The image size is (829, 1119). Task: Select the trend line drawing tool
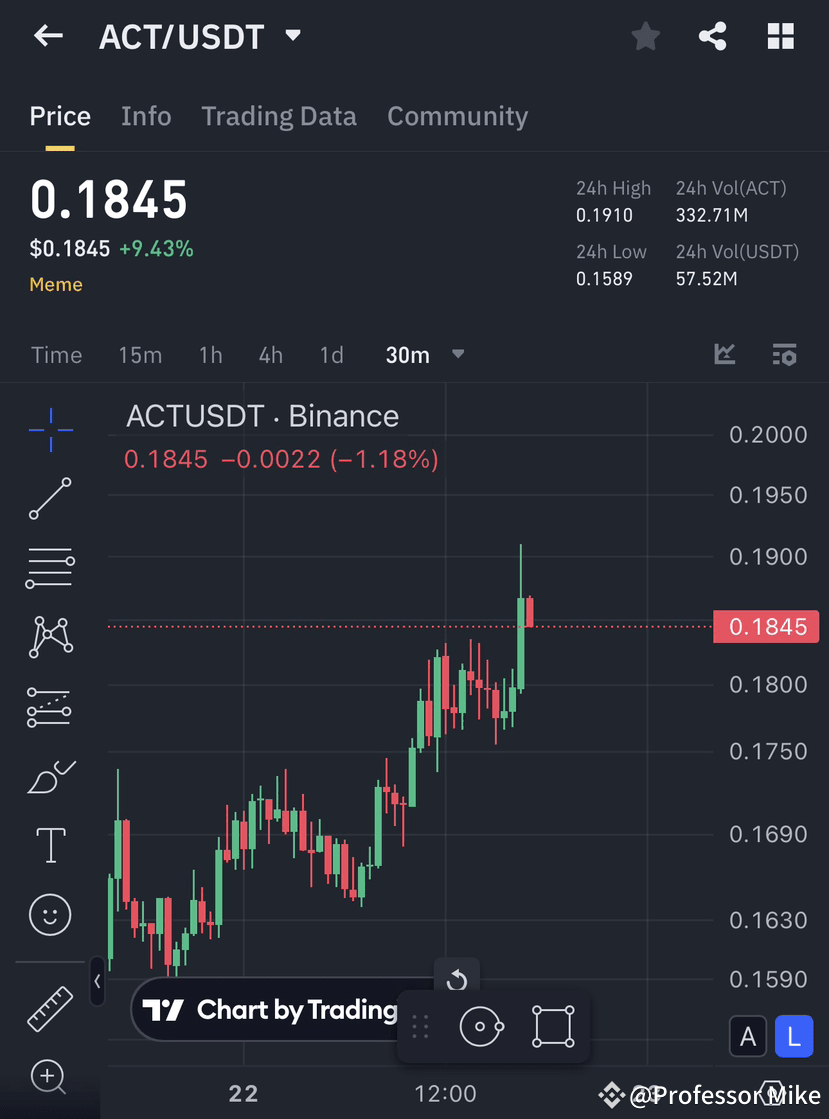coord(50,499)
